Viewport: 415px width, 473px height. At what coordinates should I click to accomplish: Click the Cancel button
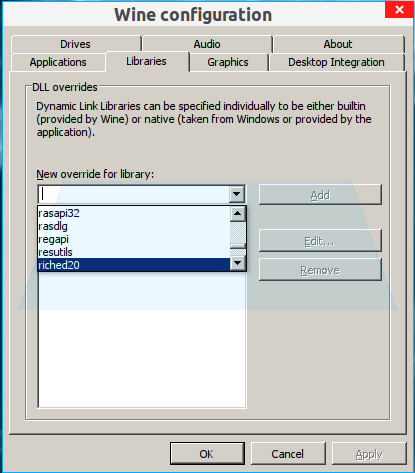point(288,454)
